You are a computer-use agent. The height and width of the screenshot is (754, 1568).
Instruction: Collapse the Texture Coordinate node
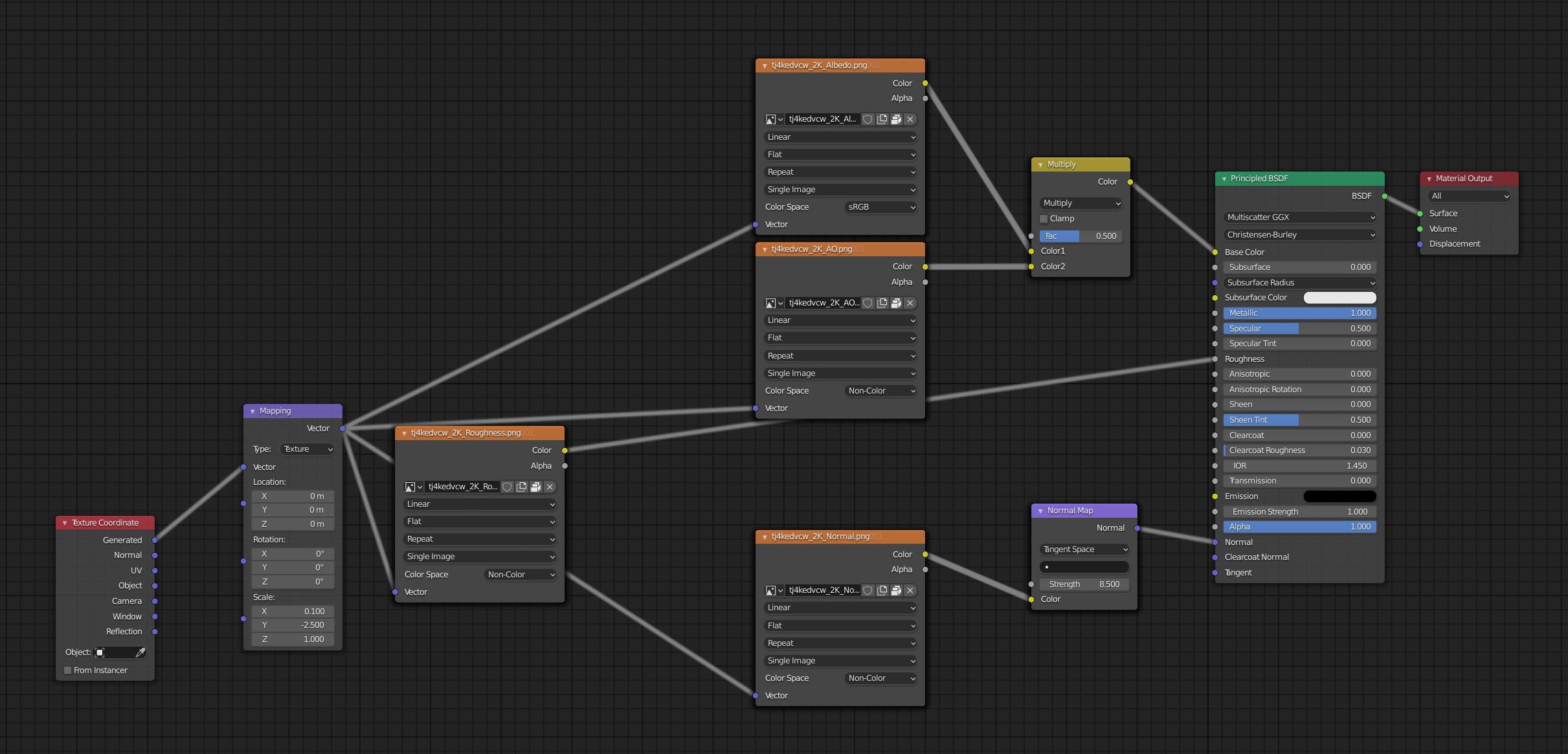pyautogui.click(x=65, y=523)
